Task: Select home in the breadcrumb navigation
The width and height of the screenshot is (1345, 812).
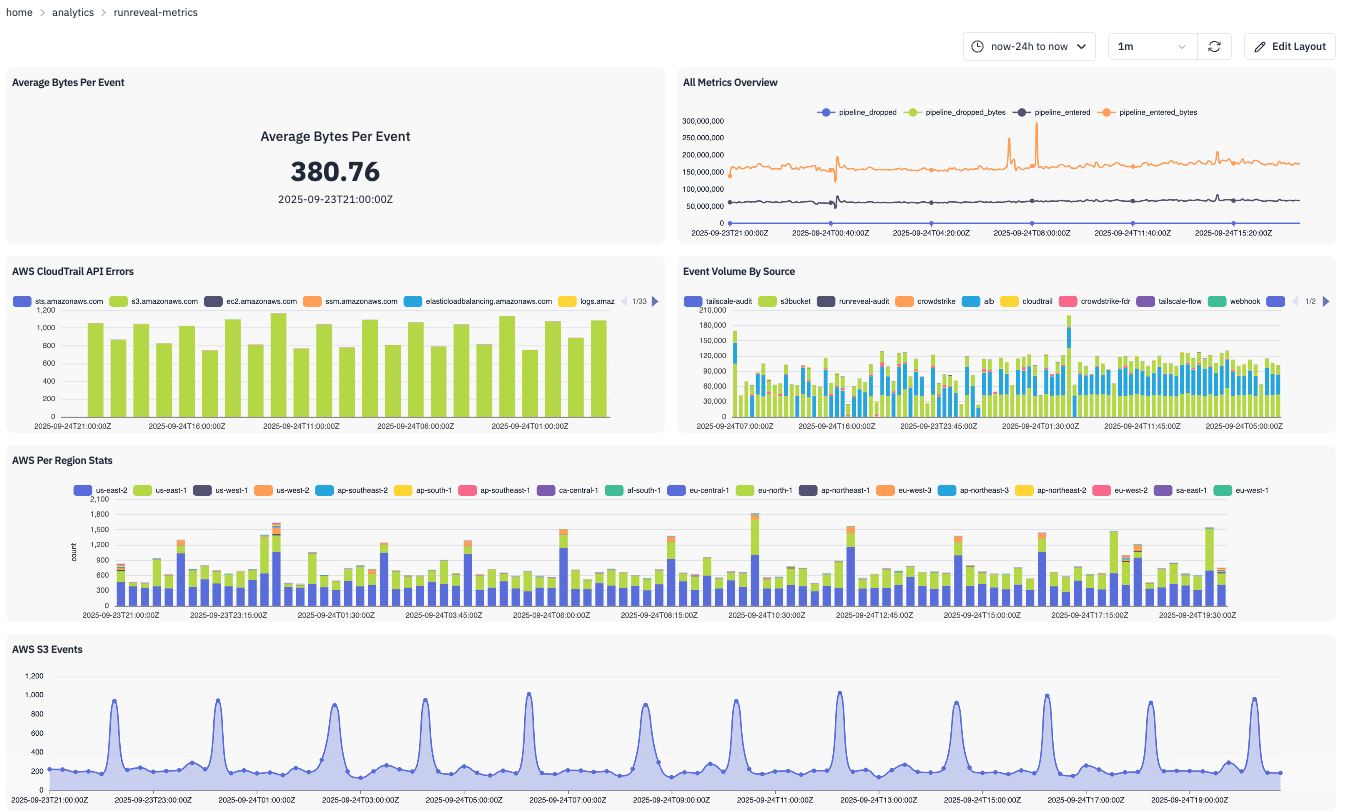Action: coord(18,12)
